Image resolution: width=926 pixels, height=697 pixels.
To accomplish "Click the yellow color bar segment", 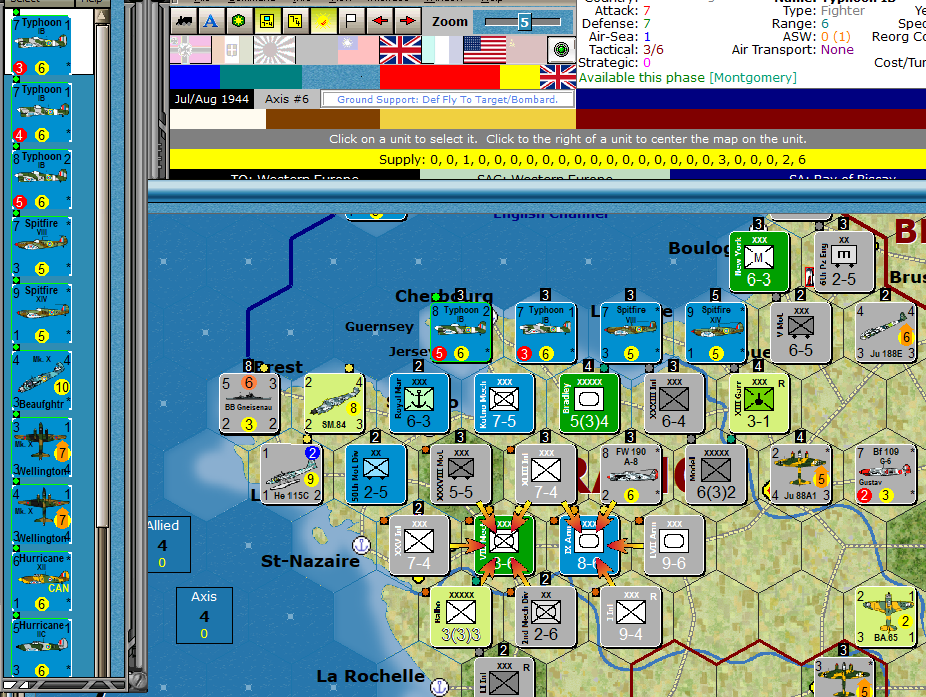I will [520, 77].
